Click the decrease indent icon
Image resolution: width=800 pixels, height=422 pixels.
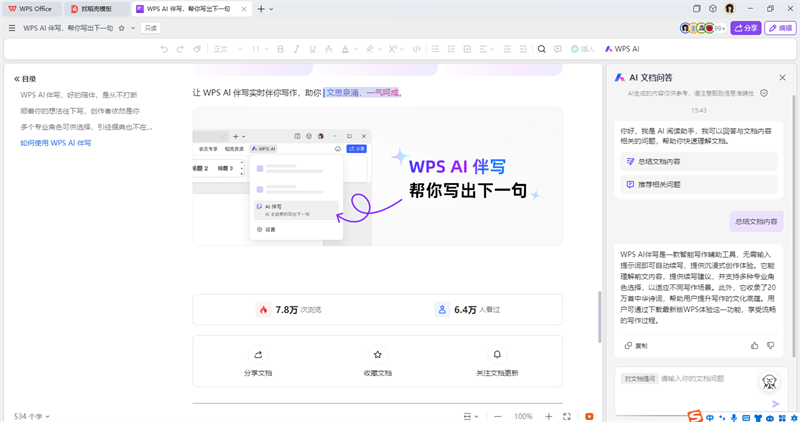507,49
